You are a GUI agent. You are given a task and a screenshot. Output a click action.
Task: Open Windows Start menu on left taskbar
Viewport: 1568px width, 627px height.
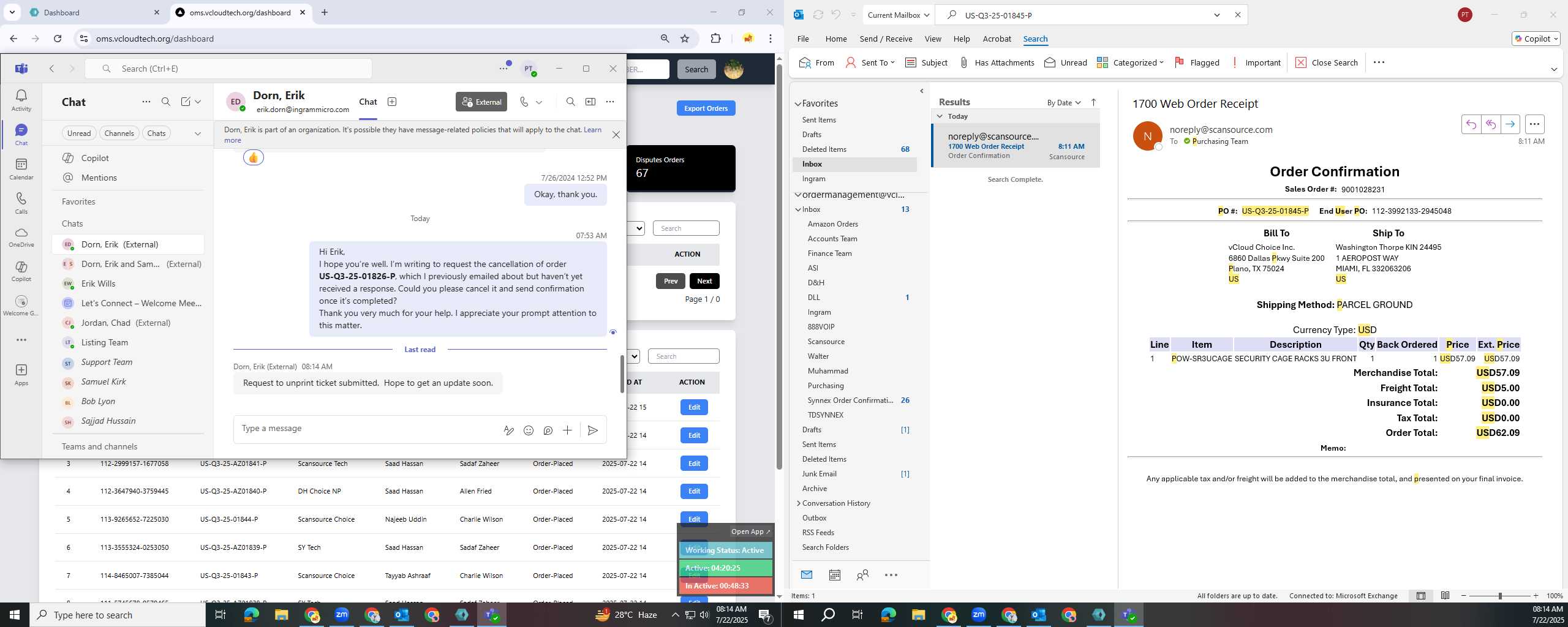click(x=15, y=615)
